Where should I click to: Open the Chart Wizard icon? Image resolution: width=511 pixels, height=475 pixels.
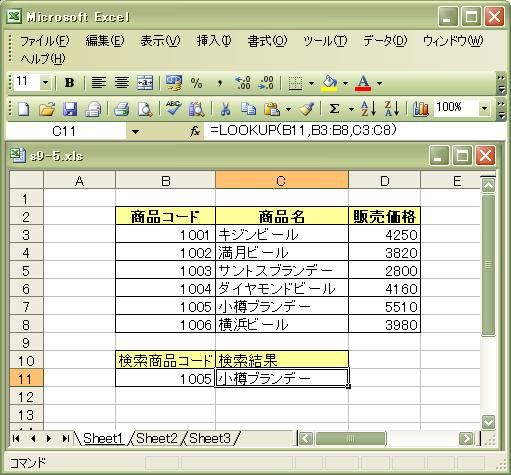coord(421,109)
